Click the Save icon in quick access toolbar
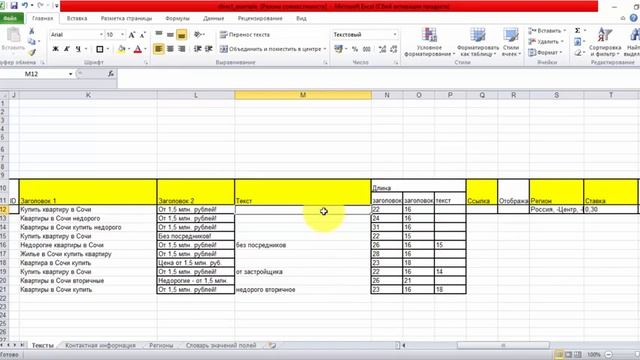Image resolution: width=640 pixels, height=360 pixels. coord(14,5)
